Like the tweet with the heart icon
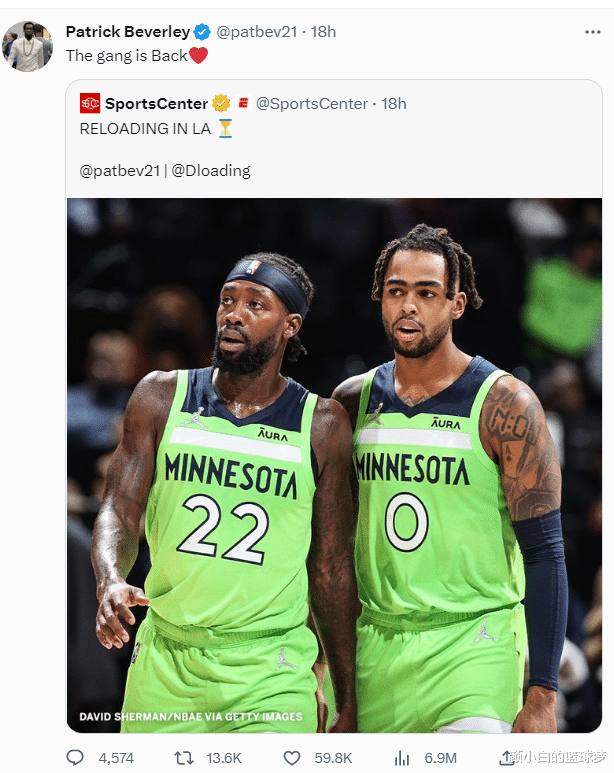 pyautogui.click(x=292, y=758)
